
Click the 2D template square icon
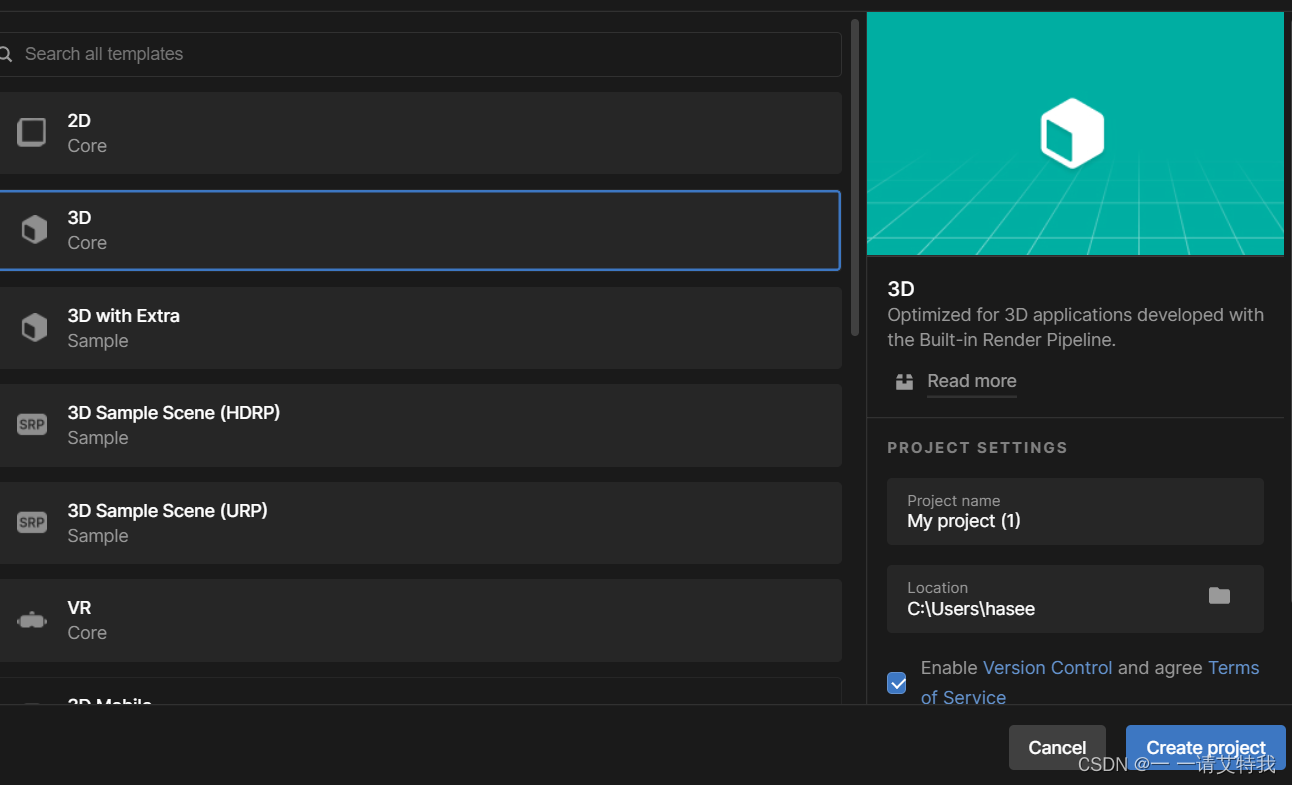tap(32, 132)
